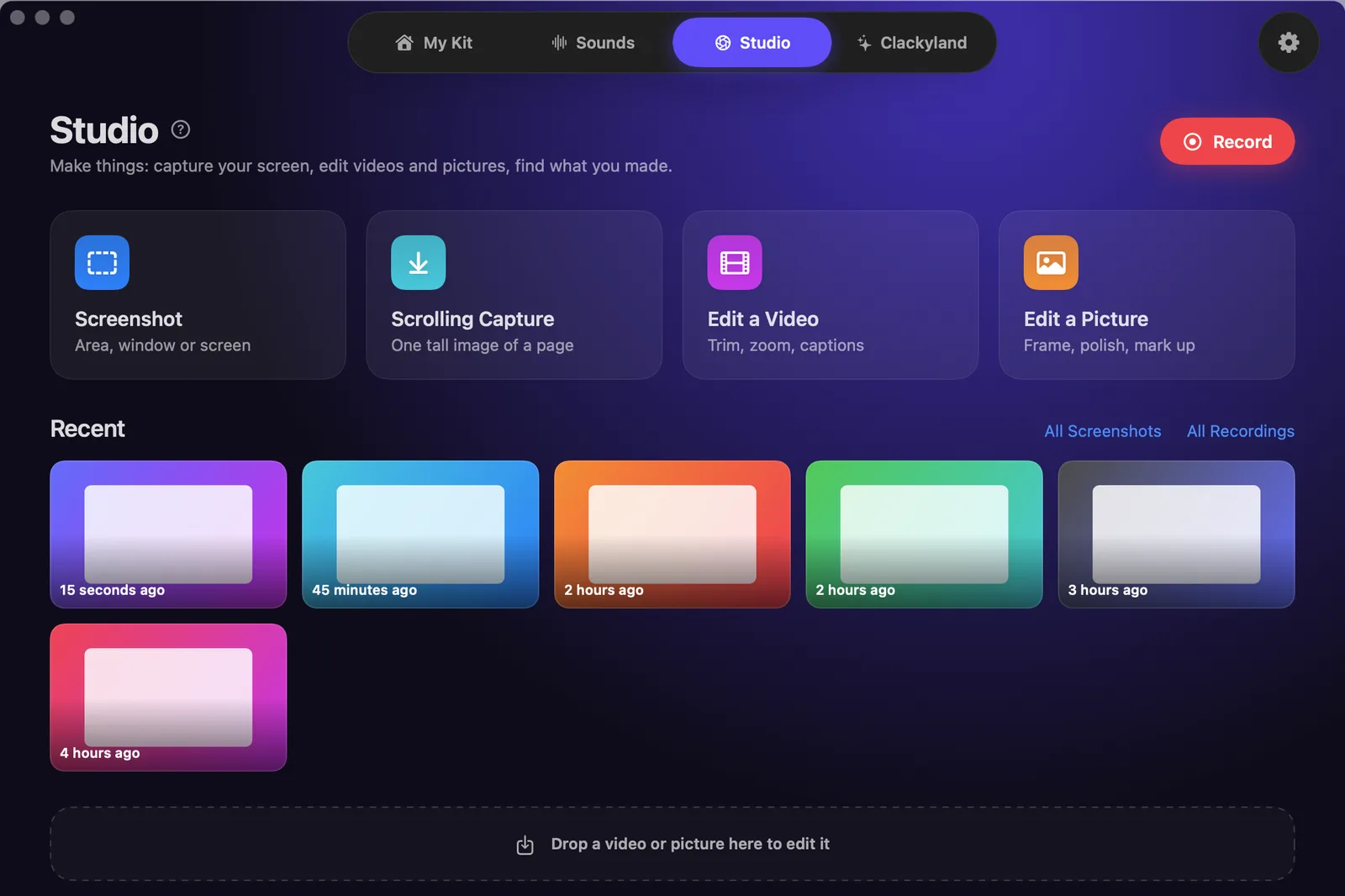This screenshot has width=1345, height=896.
Task: Open the orange 2 hours ago capture
Action: coord(672,534)
